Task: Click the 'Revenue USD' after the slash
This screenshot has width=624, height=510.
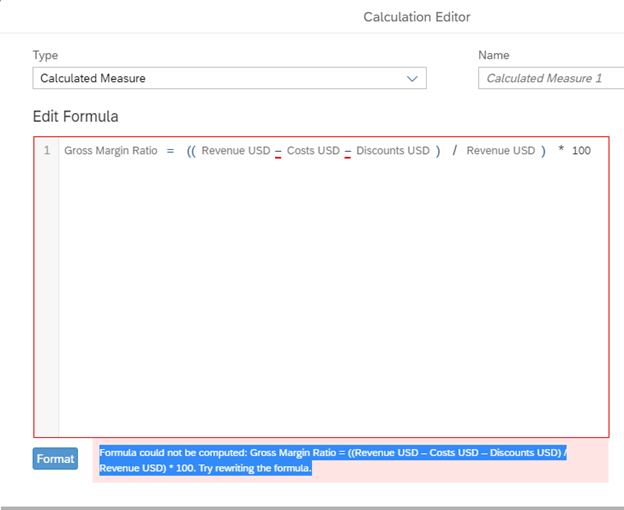Action: 501,151
